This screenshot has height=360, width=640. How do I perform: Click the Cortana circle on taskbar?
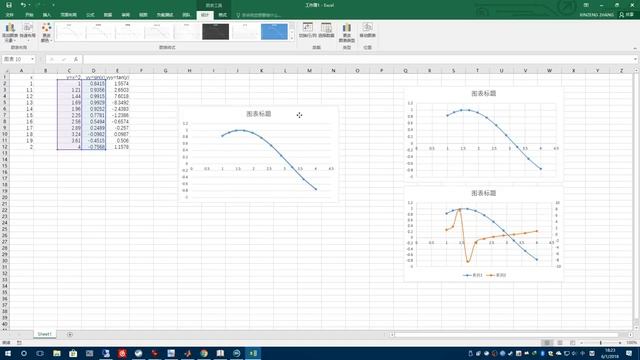click(24, 353)
